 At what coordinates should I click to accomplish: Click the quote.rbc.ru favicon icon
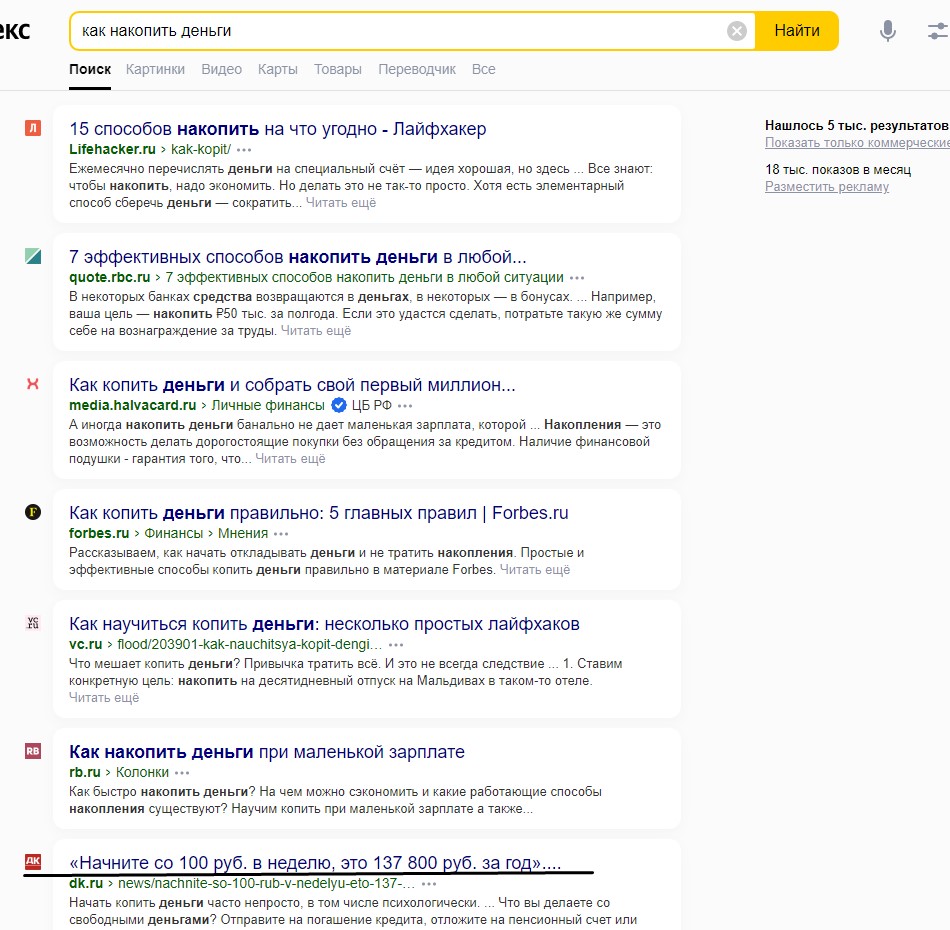(x=33, y=256)
